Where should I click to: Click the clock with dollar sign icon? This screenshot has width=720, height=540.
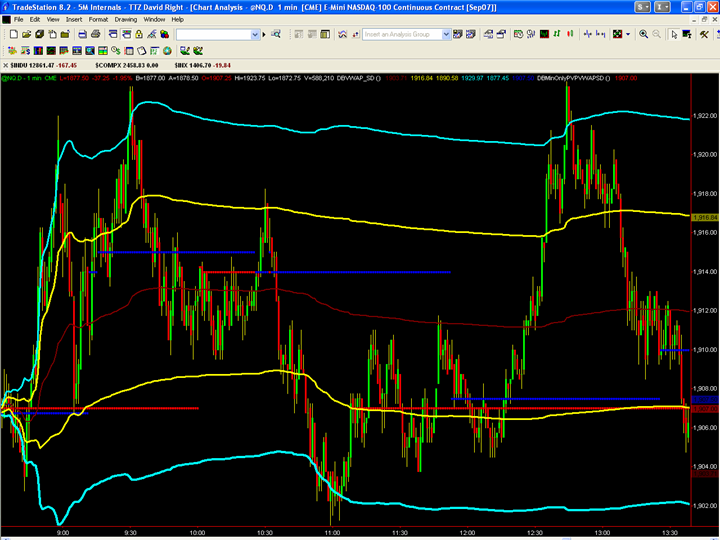click(x=116, y=51)
